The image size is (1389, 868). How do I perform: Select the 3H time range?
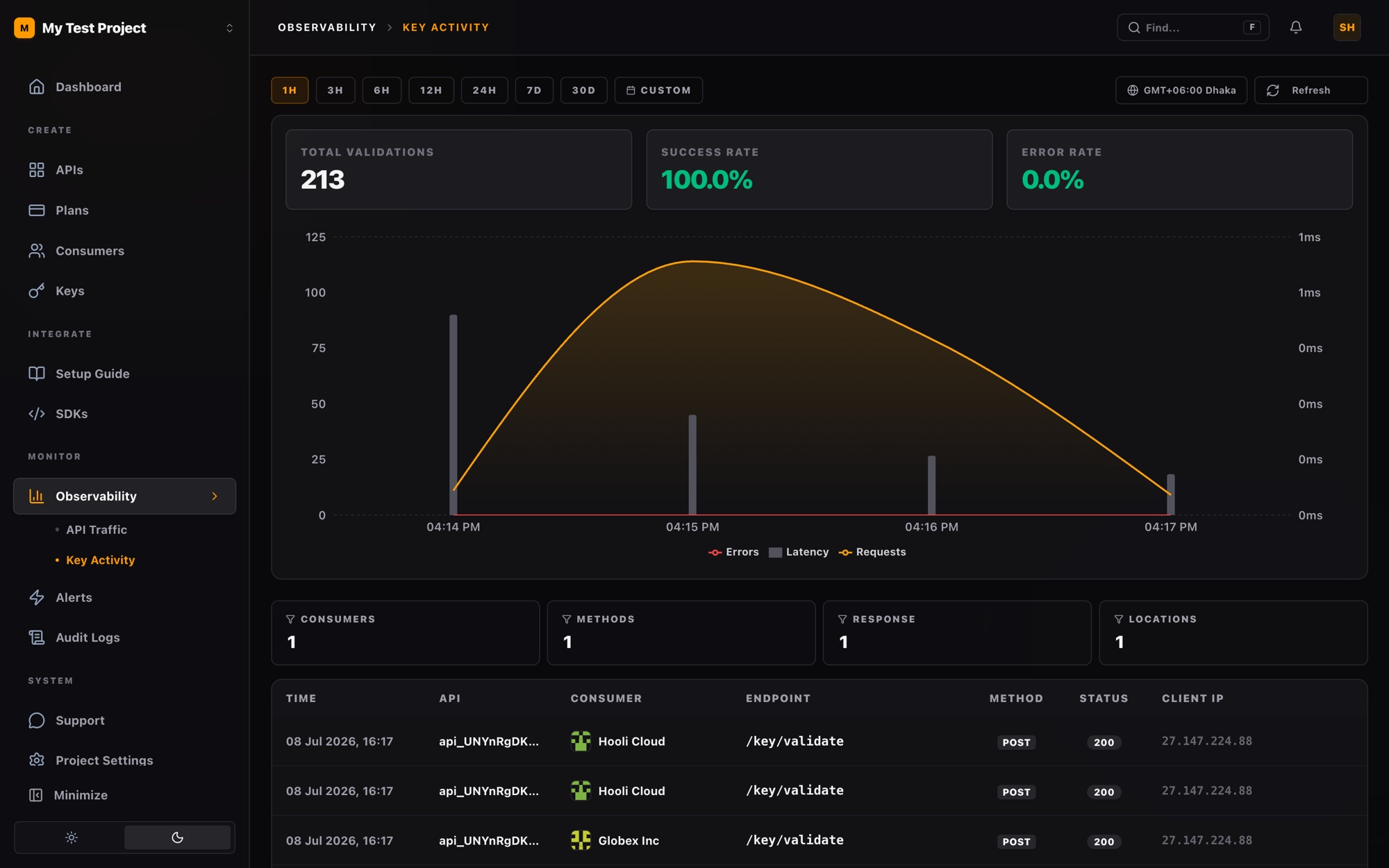click(x=335, y=90)
